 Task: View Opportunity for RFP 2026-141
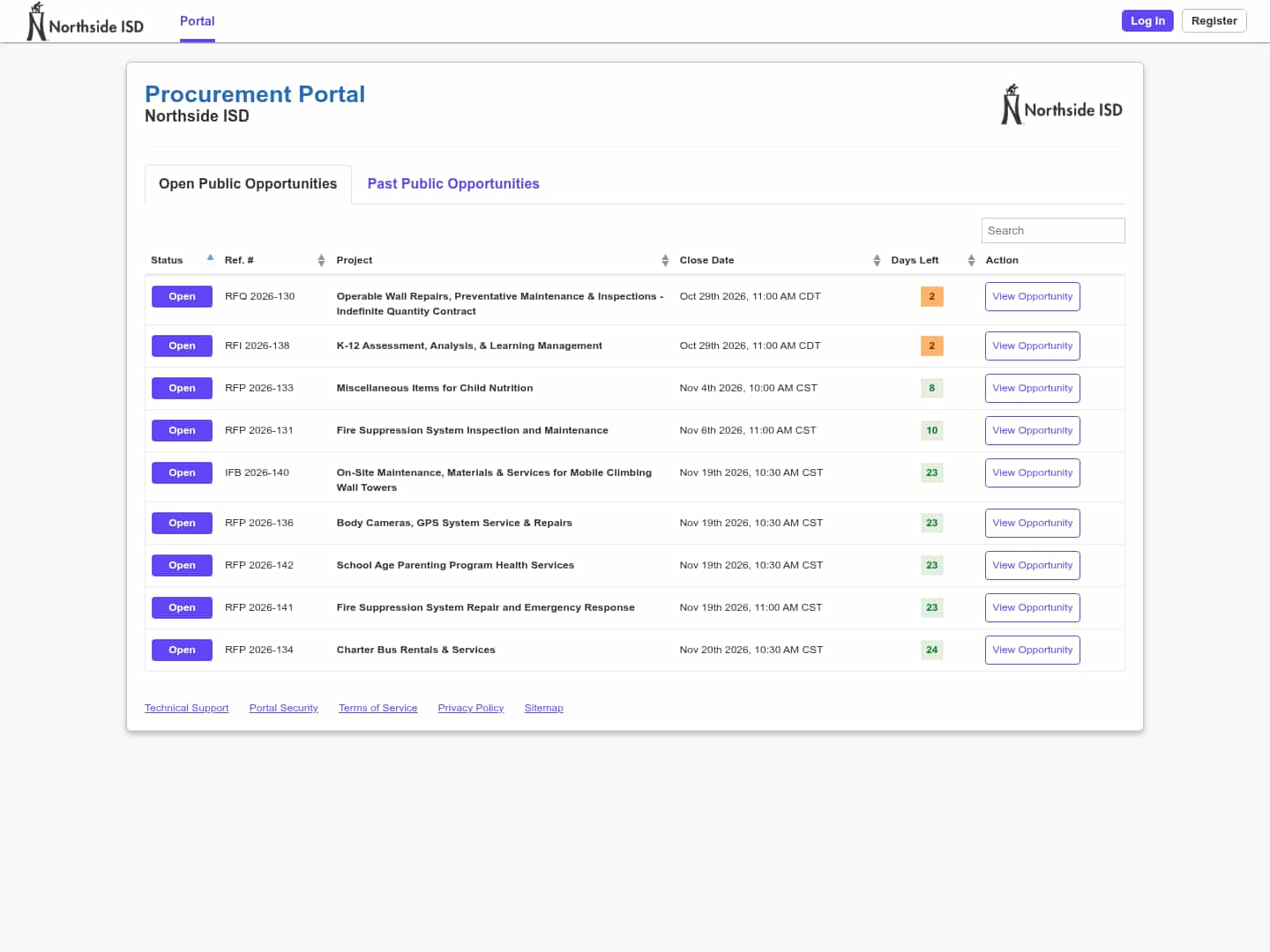(1032, 607)
